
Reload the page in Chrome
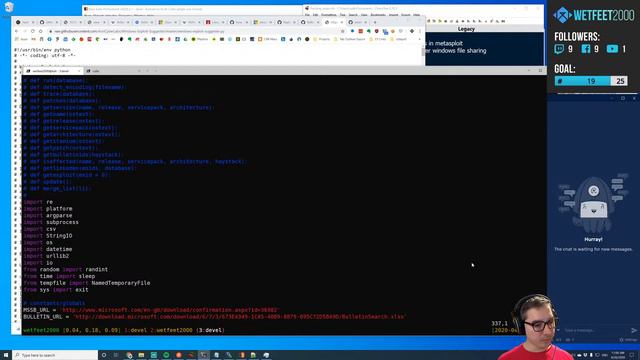(x=33, y=31)
